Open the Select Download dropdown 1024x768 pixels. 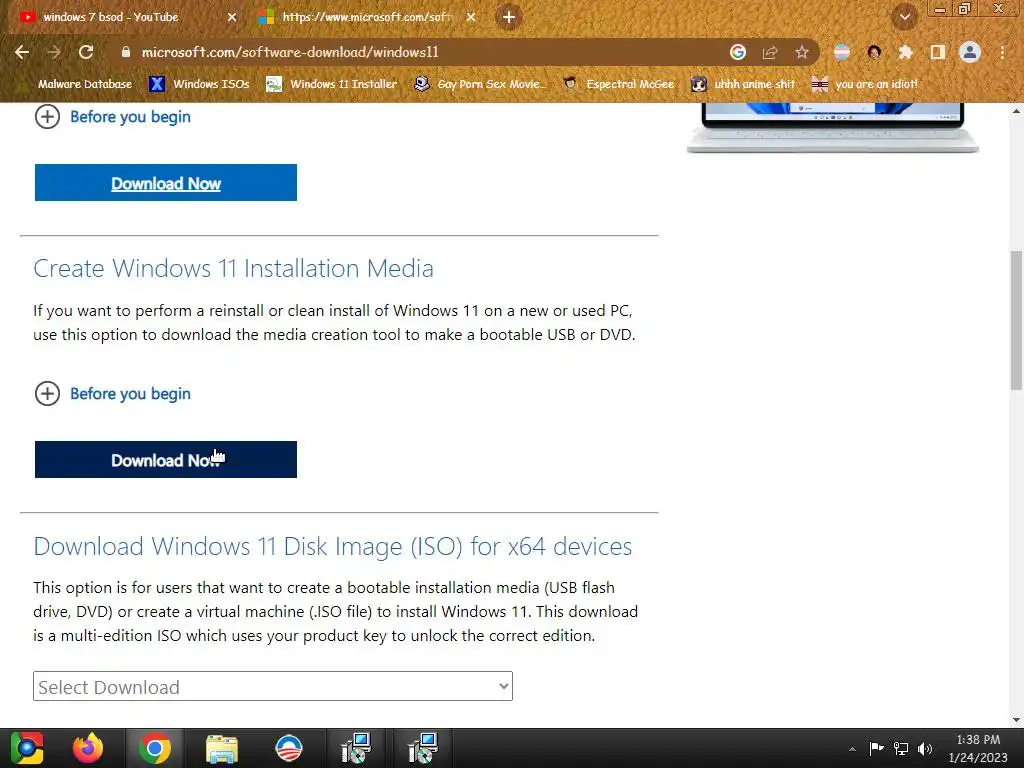(273, 686)
